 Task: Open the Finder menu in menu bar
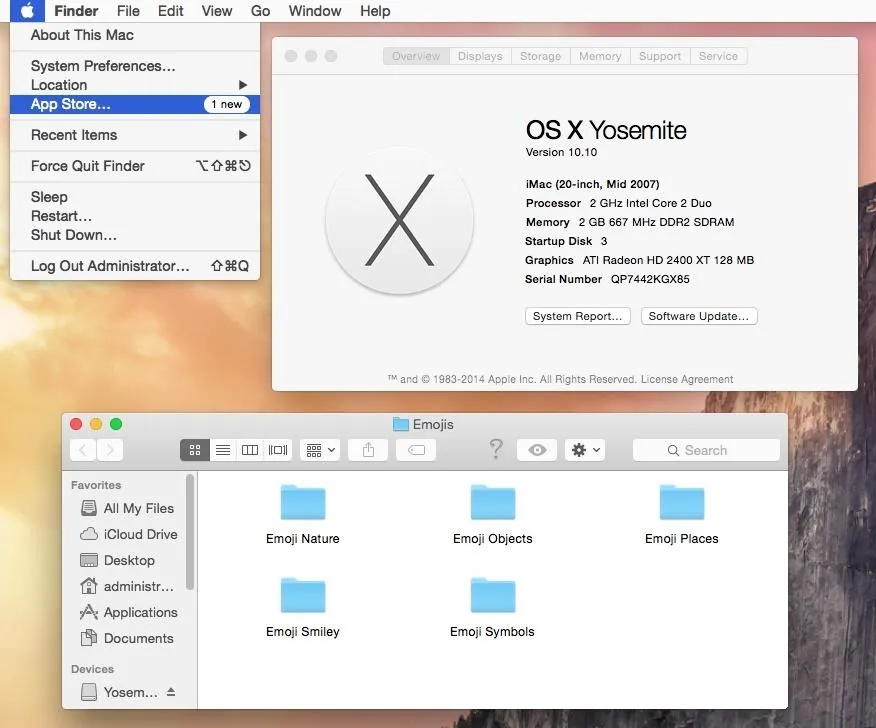(x=76, y=11)
